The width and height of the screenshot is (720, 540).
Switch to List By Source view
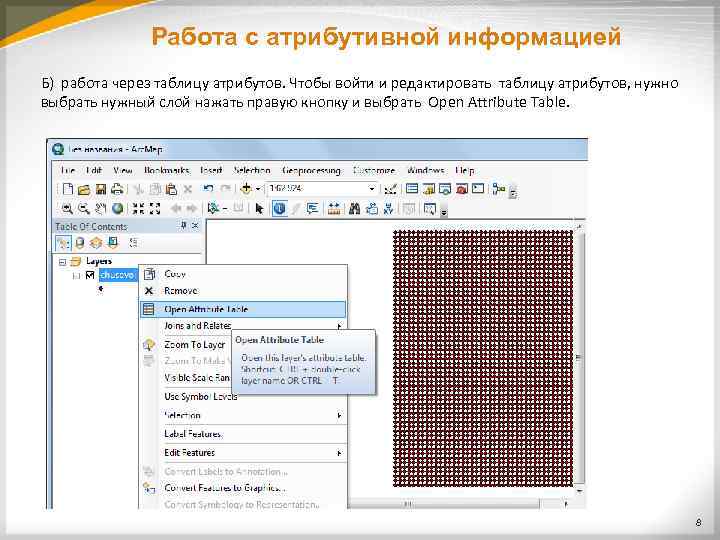pos(79,242)
